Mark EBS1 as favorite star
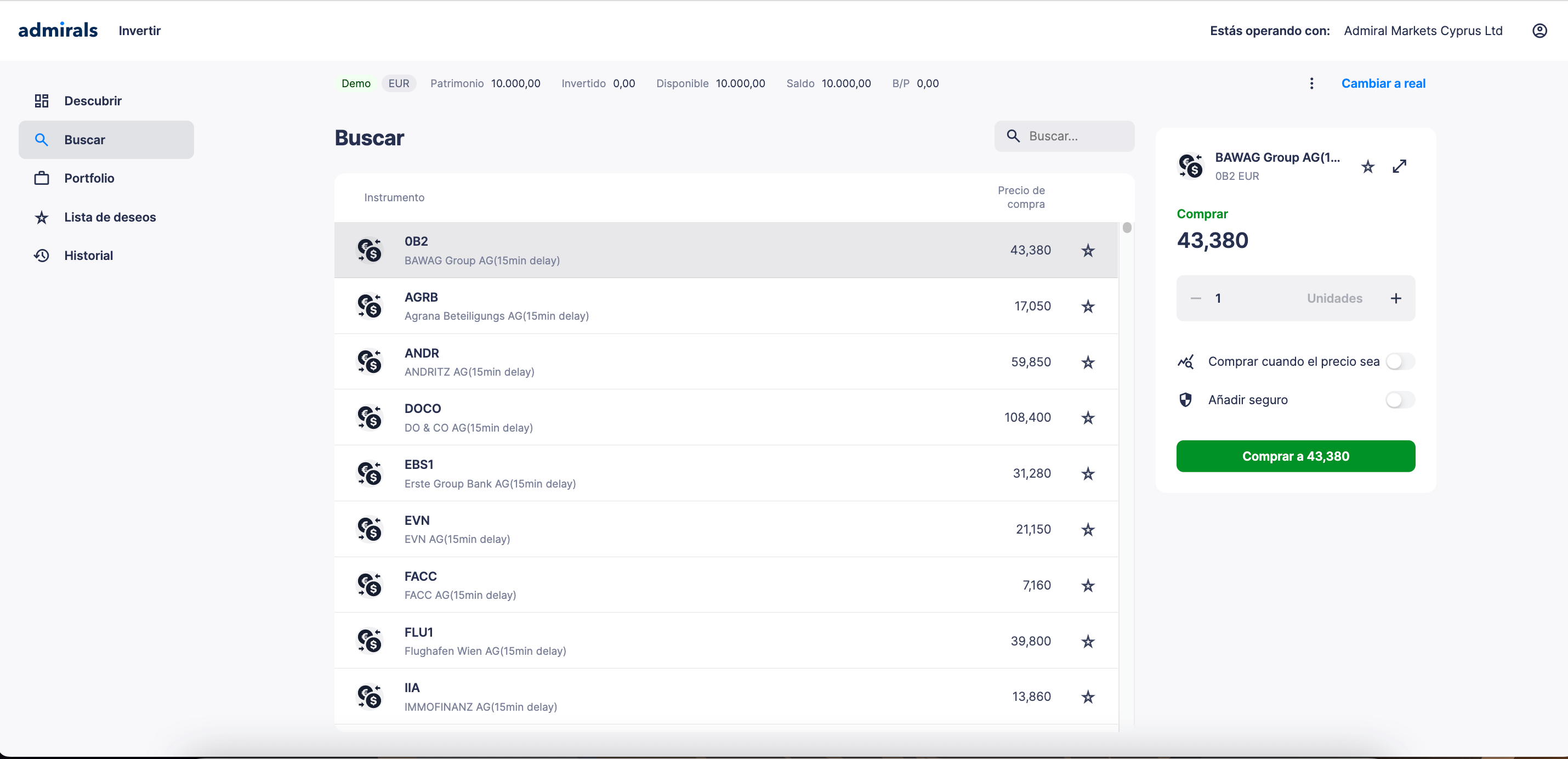The height and width of the screenshot is (759, 1568). pos(1088,473)
